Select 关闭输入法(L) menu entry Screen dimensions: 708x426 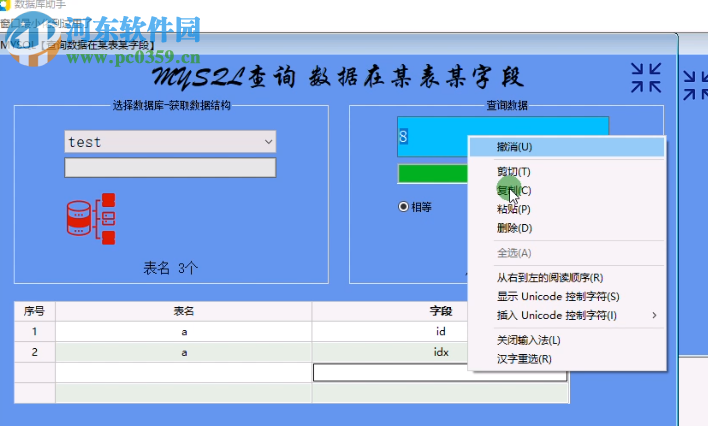point(567,340)
